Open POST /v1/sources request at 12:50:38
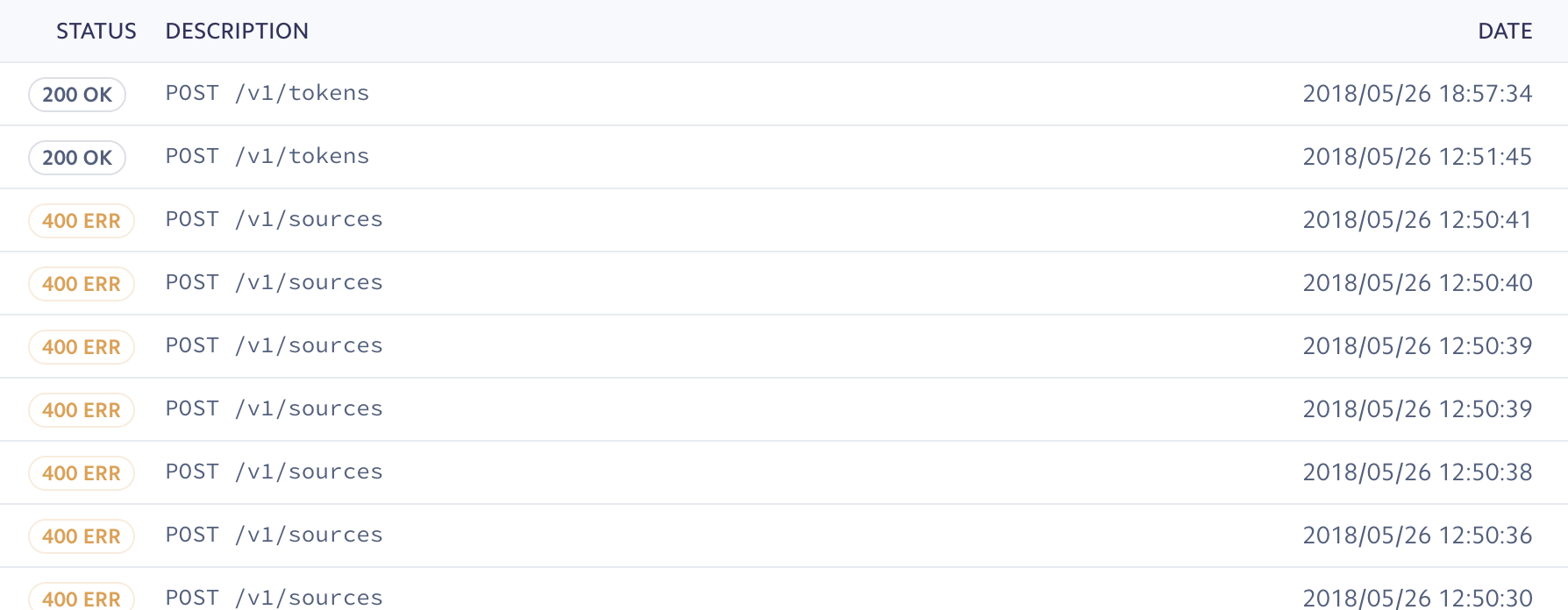This screenshot has height=610, width=1568. [274, 472]
